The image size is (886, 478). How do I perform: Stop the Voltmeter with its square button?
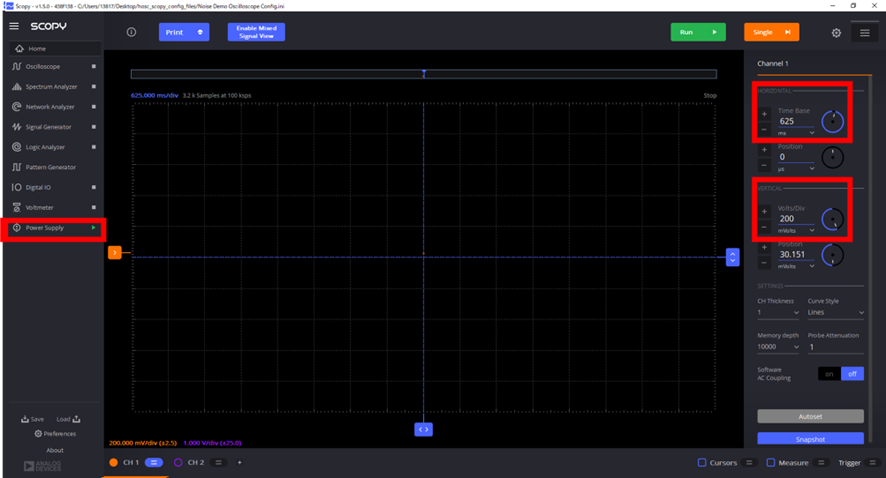[x=94, y=207]
